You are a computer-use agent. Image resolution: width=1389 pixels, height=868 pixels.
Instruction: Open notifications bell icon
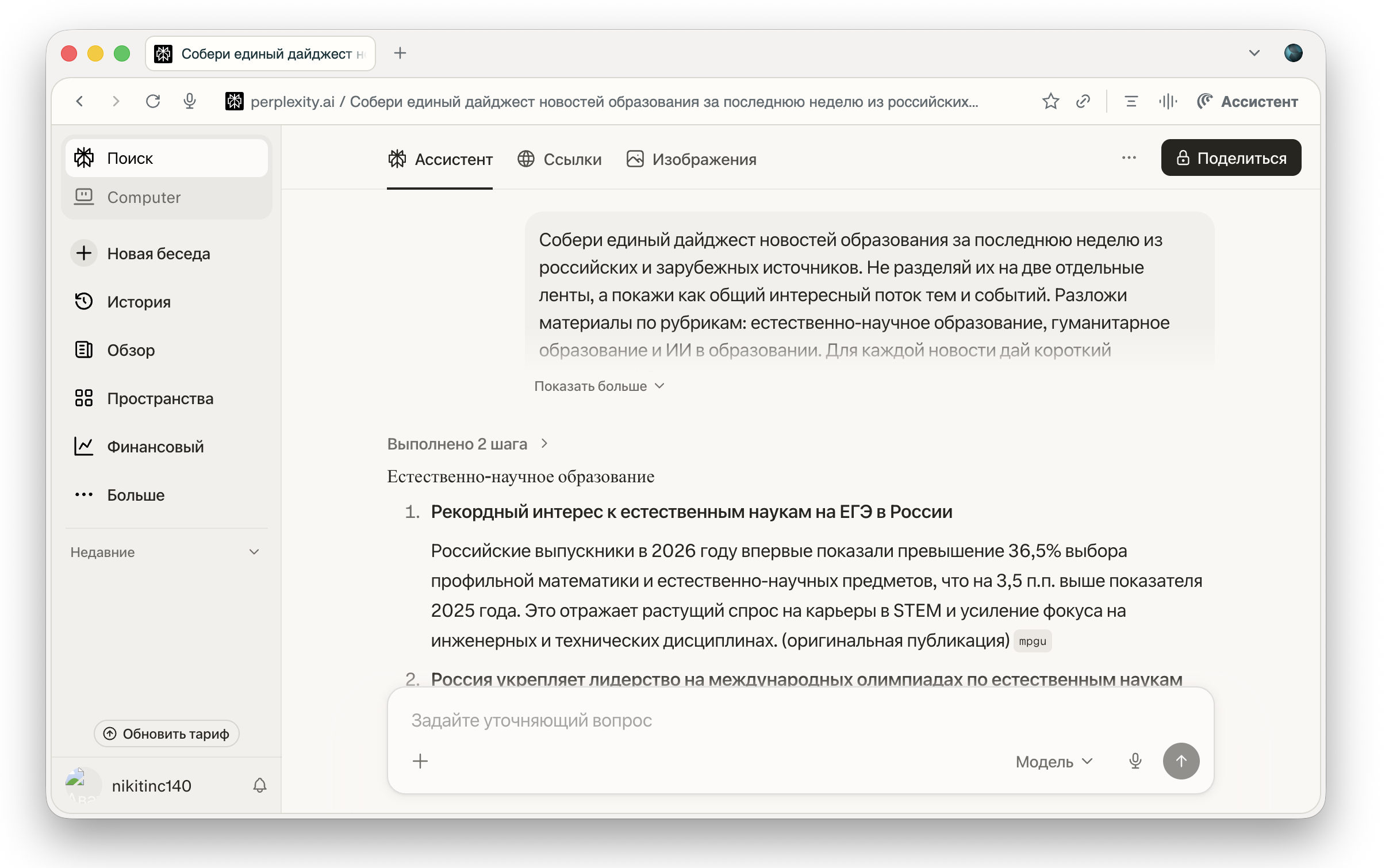point(260,785)
